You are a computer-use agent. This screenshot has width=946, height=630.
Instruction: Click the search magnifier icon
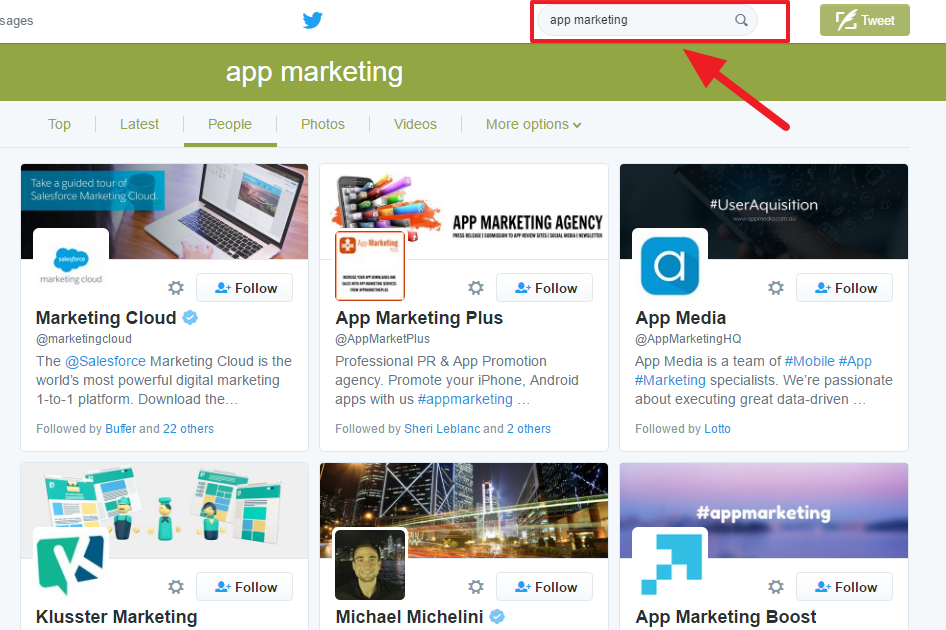pyautogui.click(x=741, y=20)
